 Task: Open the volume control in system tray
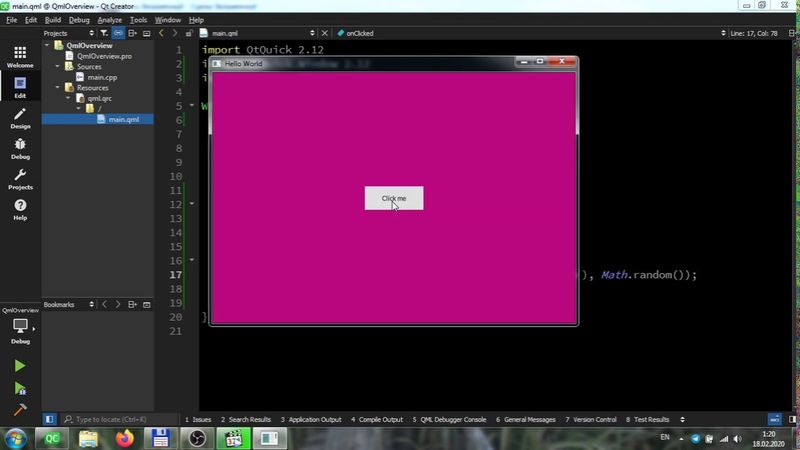[x=738, y=439]
